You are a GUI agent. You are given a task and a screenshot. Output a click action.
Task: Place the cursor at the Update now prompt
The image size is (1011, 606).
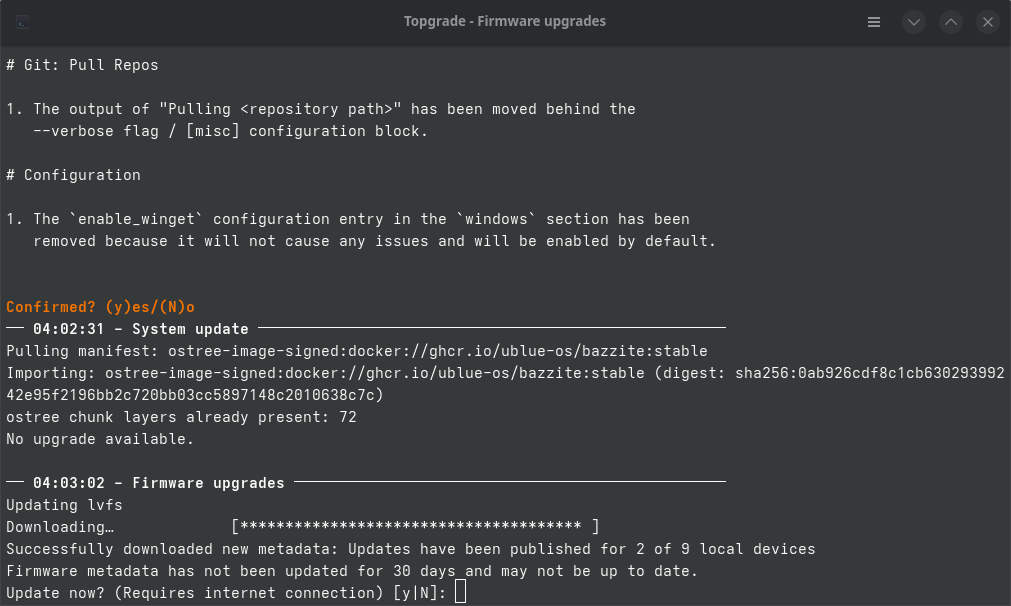click(459, 592)
